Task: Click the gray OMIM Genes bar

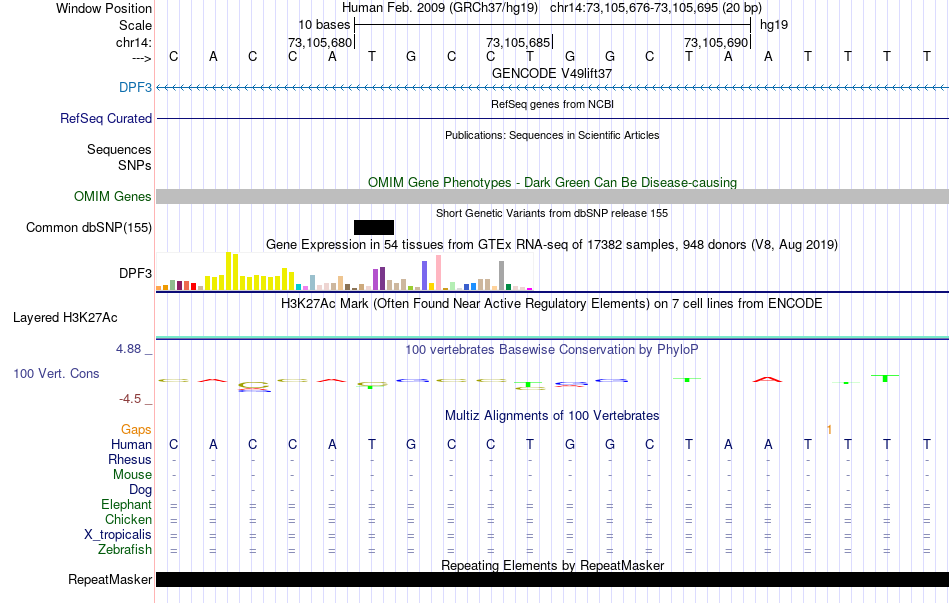Action: pyautogui.click(x=553, y=196)
